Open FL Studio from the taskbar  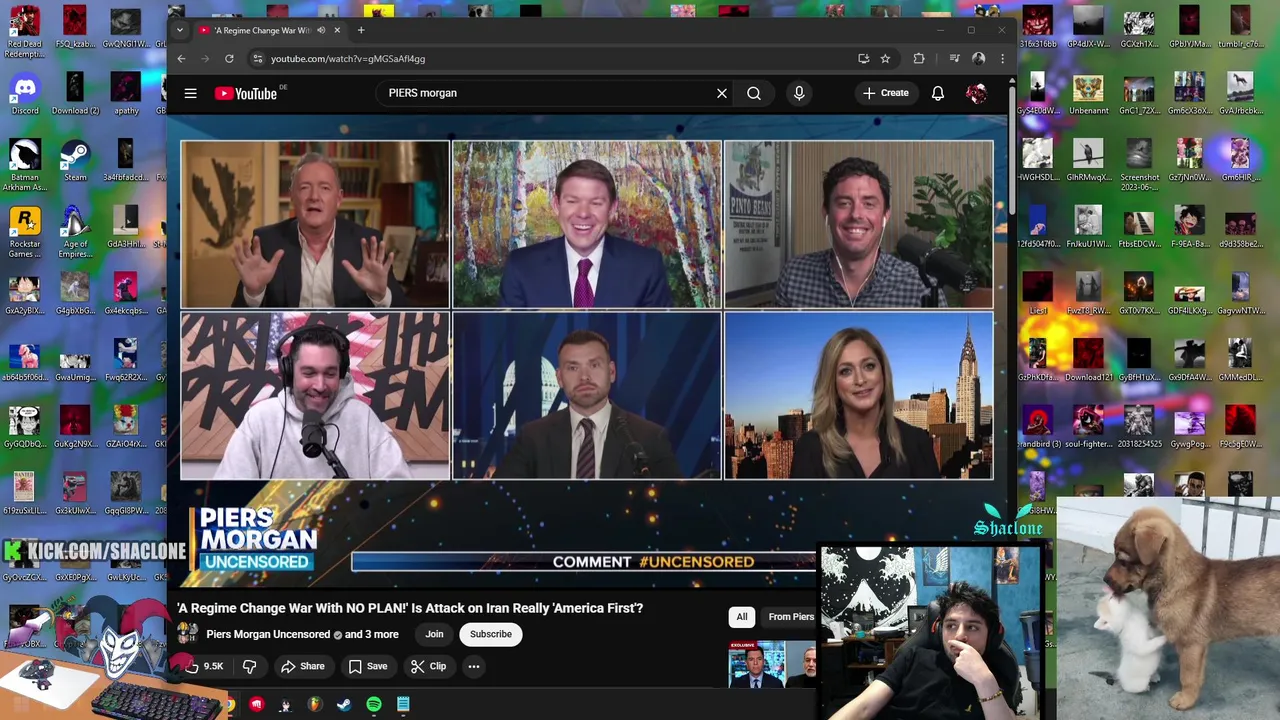click(315, 705)
